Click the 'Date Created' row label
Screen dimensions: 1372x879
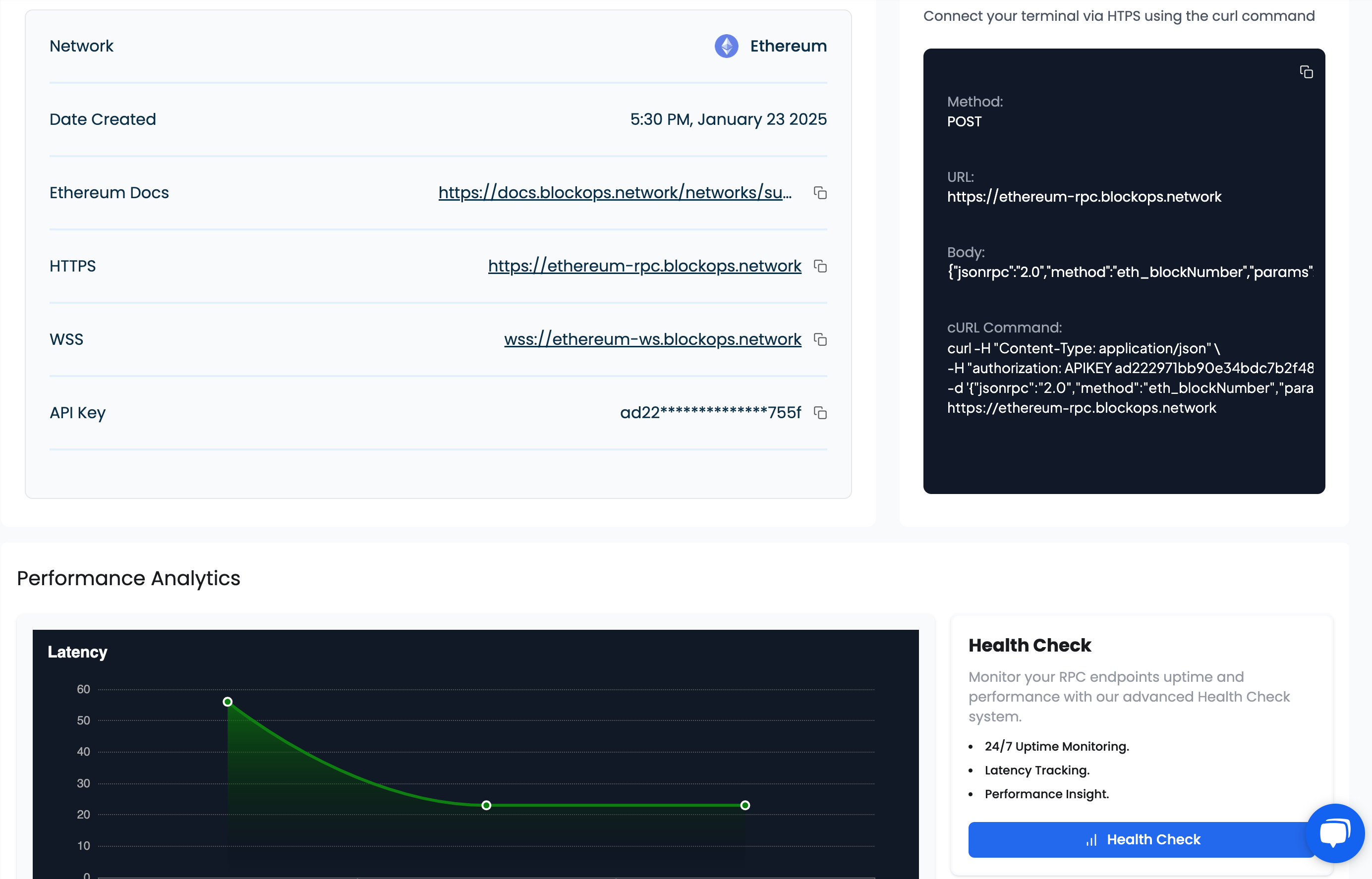click(102, 119)
